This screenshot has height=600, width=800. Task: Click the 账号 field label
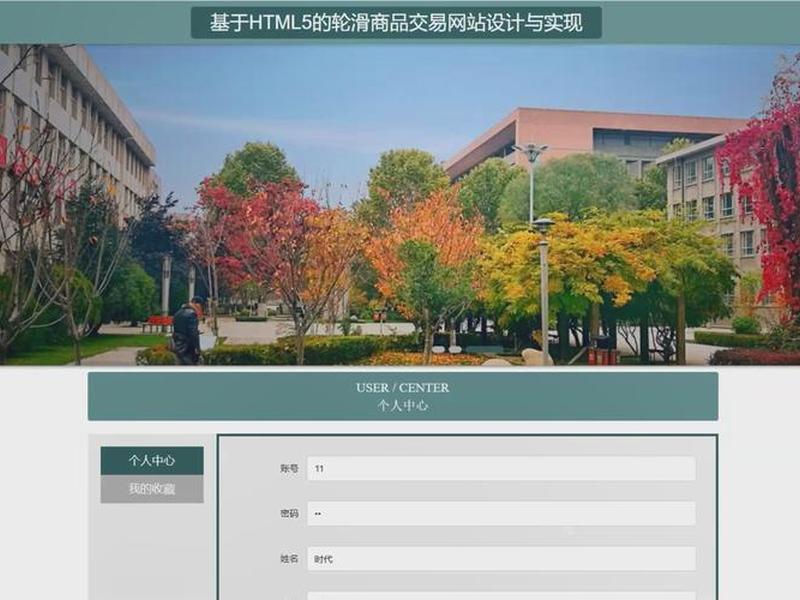(x=289, y=468)
